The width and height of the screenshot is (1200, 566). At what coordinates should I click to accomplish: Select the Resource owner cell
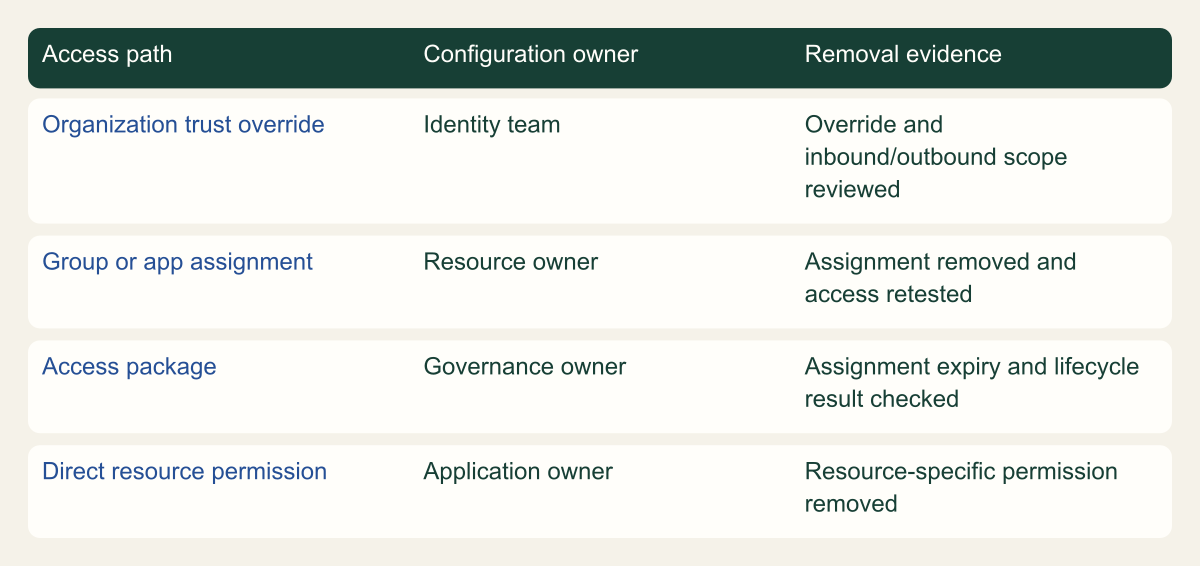point(511,262)
